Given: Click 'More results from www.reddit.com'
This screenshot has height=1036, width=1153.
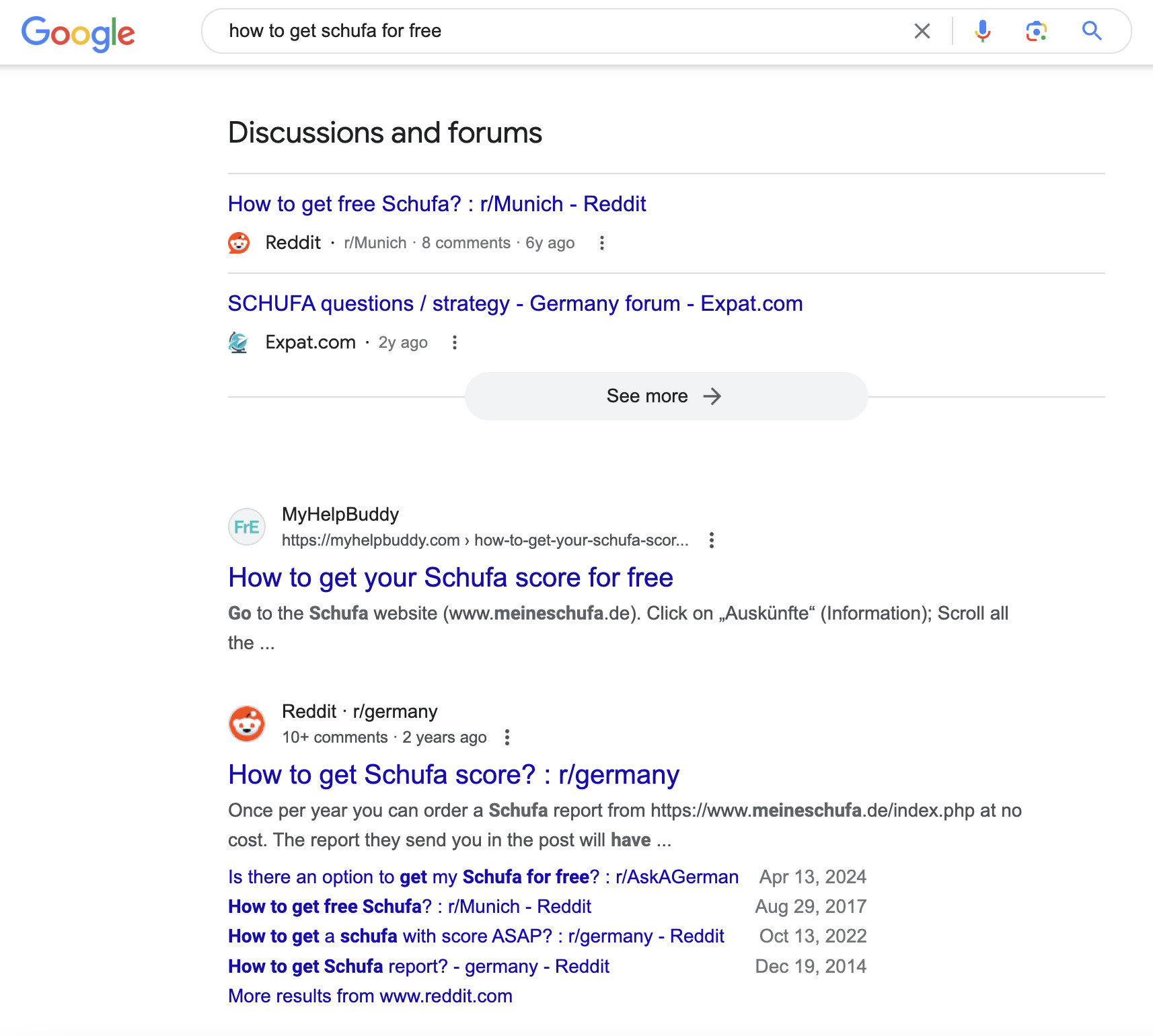Looking at the screenshot, I should point(370,996).
